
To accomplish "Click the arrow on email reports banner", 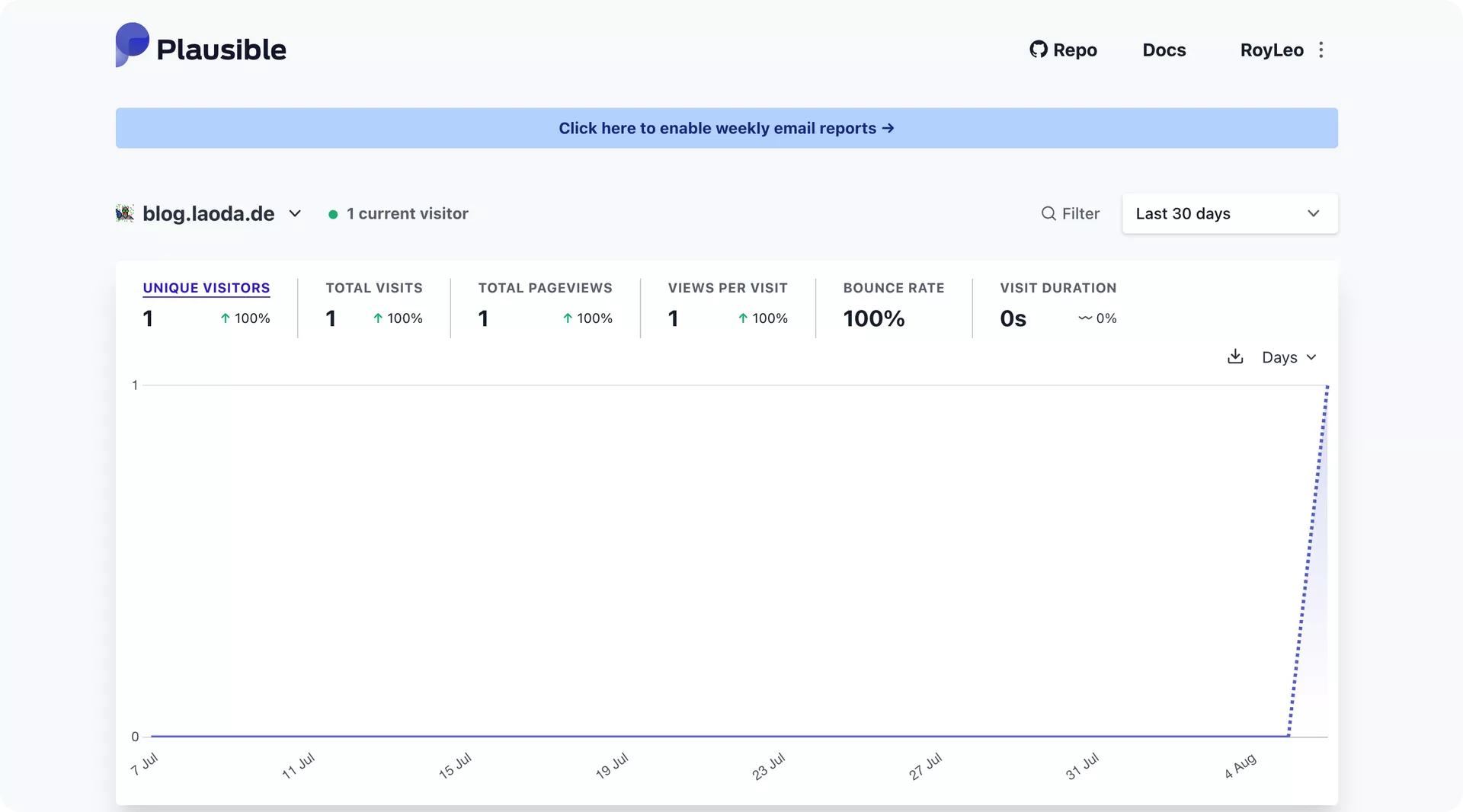I will [888, 129].
